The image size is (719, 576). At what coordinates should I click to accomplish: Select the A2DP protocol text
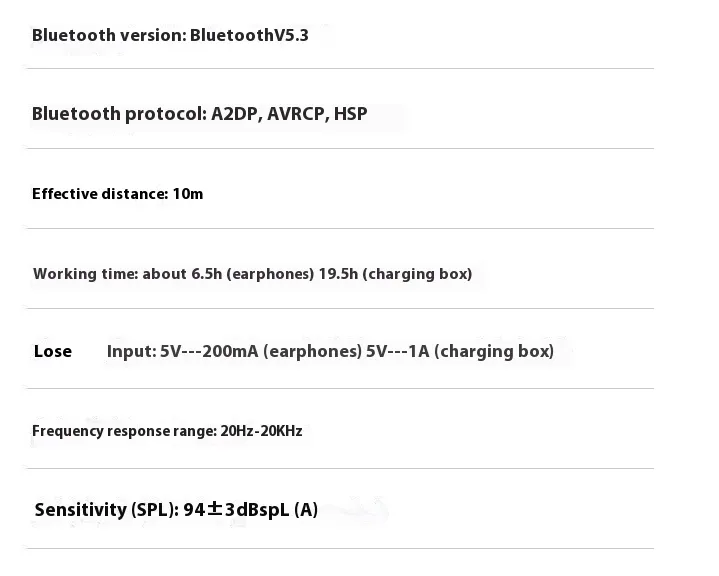(x=236, y=114)
